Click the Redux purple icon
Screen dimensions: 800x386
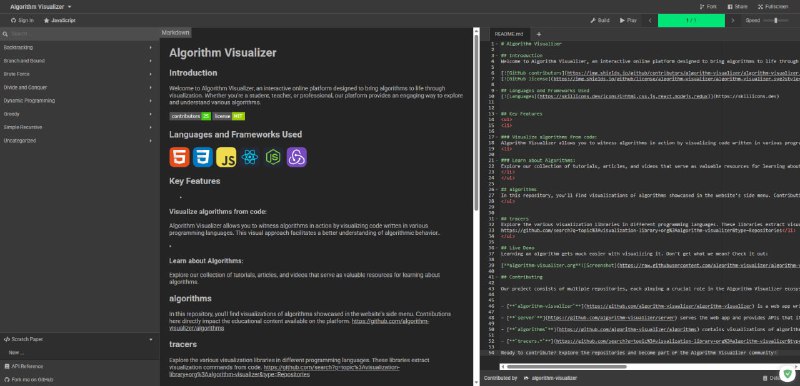tap(296, 157)
